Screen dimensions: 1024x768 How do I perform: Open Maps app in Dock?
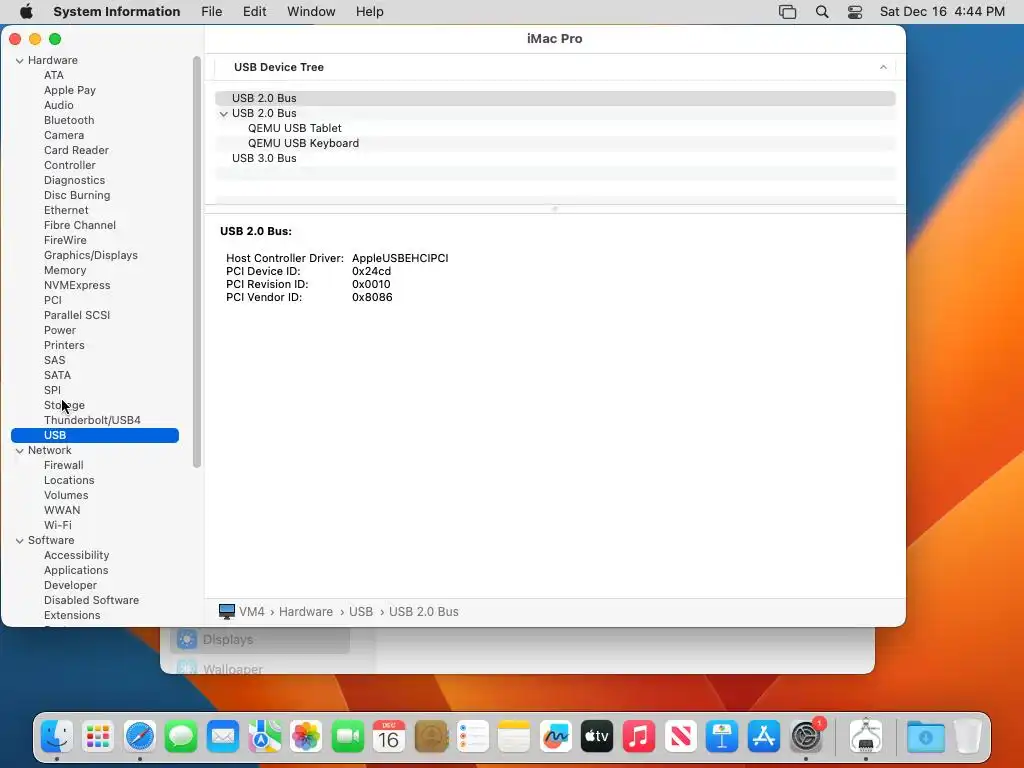pos(264,737)
